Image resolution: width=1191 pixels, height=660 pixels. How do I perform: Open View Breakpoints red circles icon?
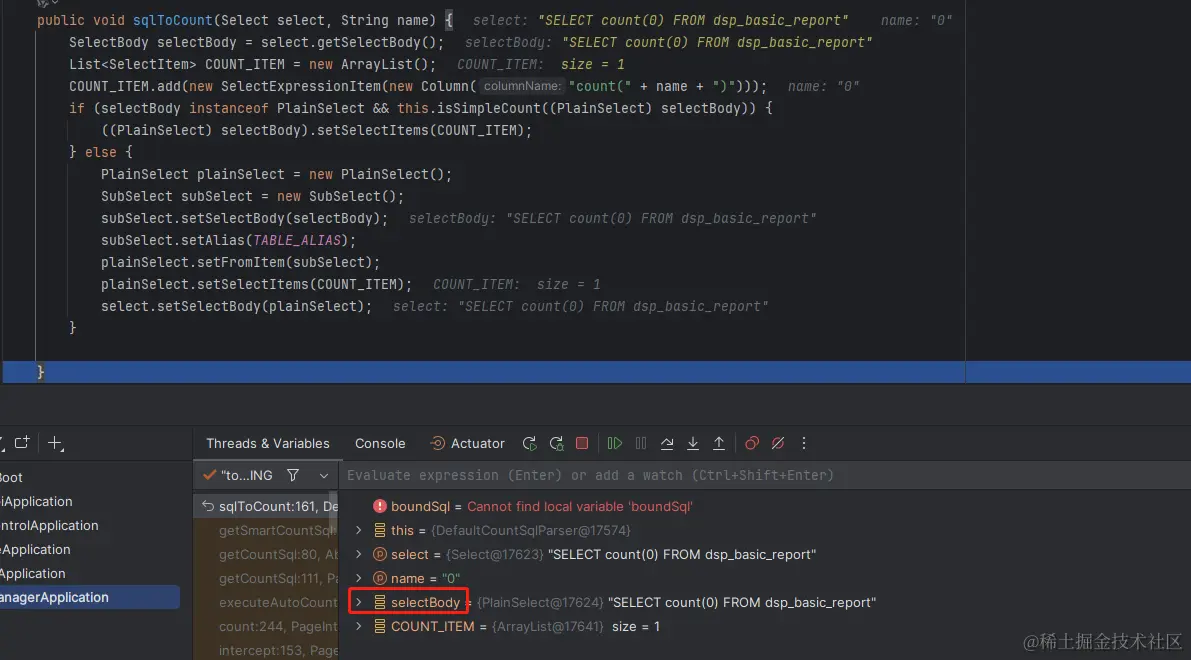tap(752, 444)
